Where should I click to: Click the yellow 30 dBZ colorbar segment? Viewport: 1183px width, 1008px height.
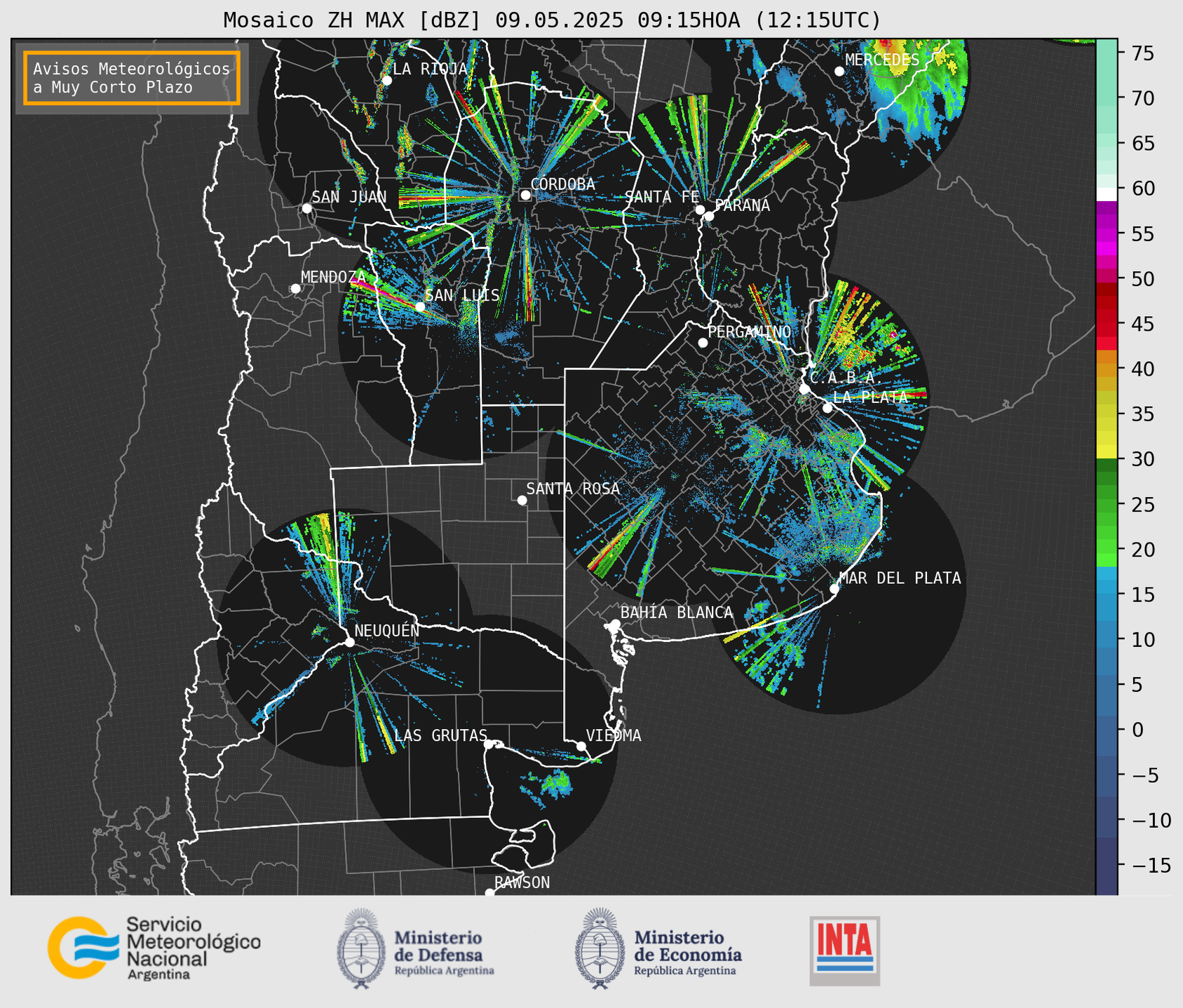point(1107,451)
